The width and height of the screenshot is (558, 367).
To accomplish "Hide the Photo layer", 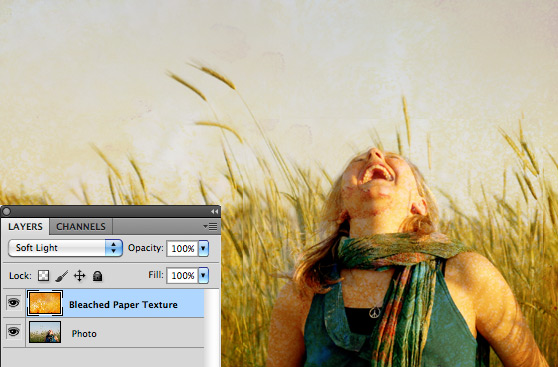I will point(14,332).
